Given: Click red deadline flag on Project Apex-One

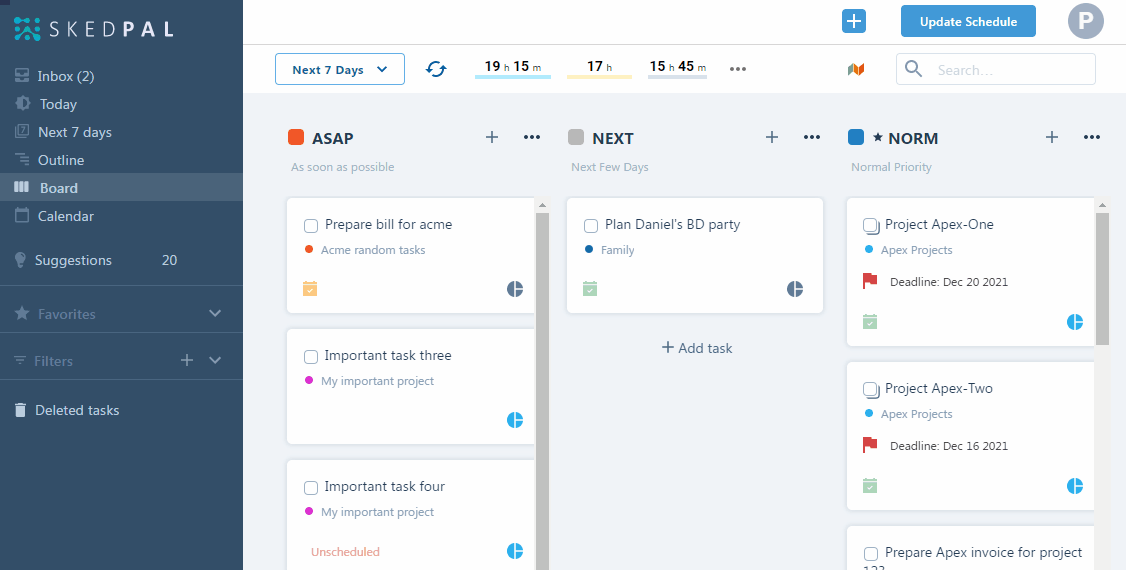Looking at the screenshot, I should pyautogui.click(x=870, y=281).
